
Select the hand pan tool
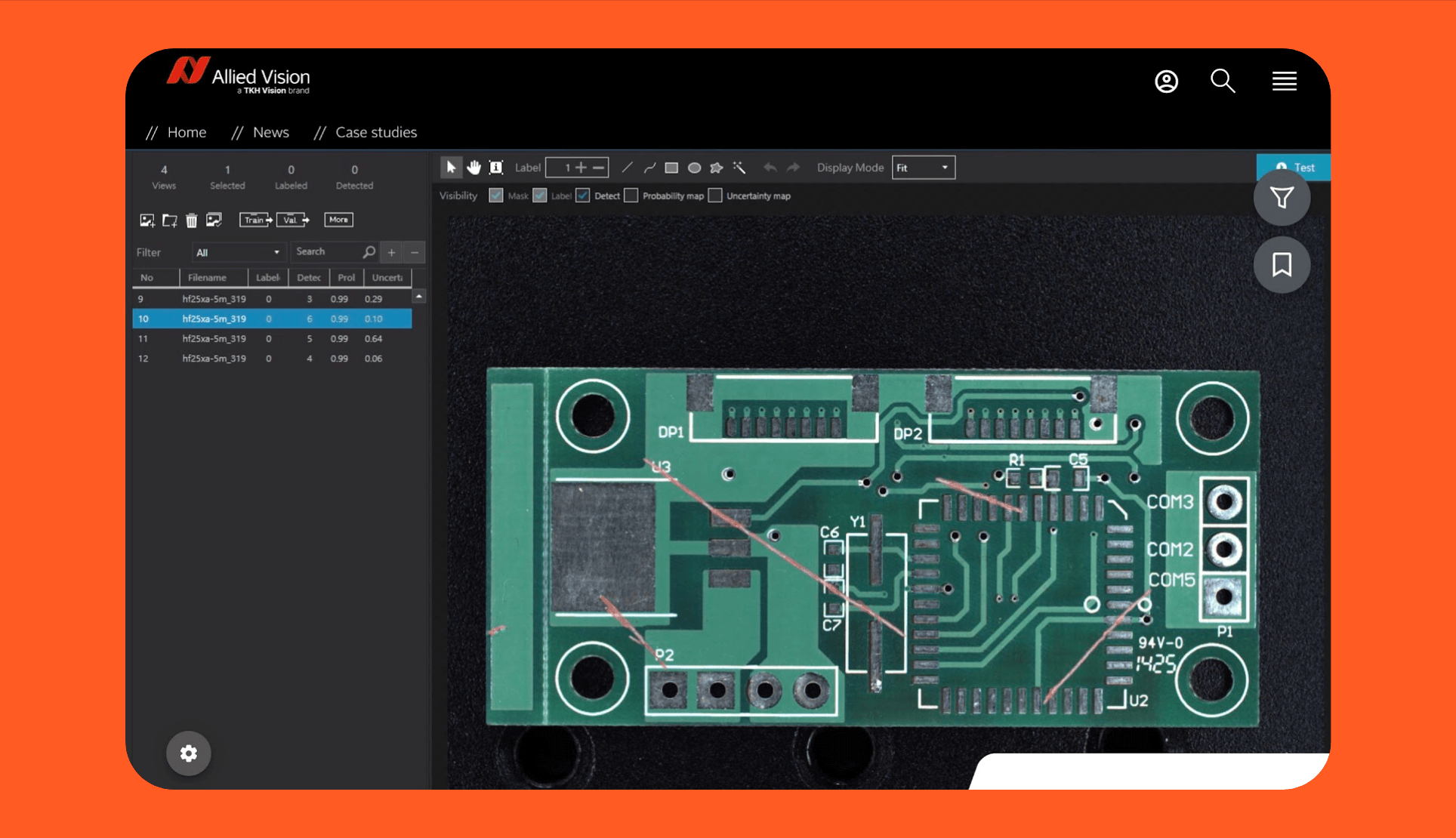click(474, 168)
